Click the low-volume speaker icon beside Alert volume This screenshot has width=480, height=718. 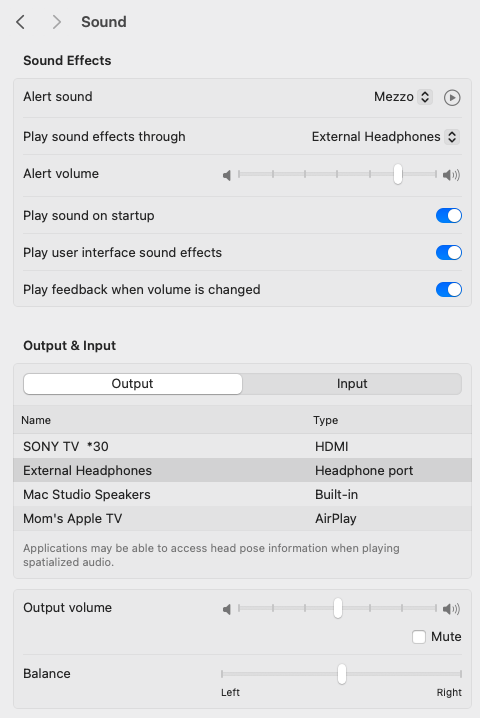[227, 175]
